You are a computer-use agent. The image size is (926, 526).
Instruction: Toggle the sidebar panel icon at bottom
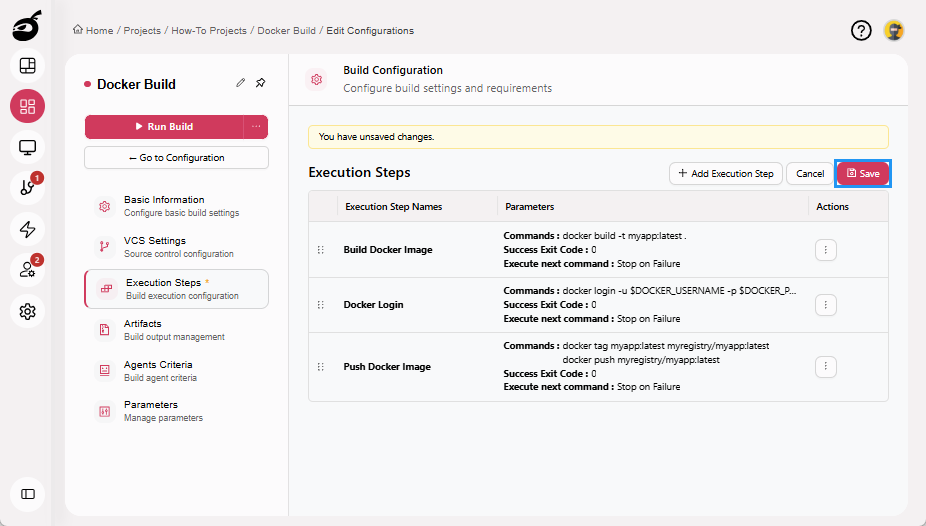coord(27,494)
